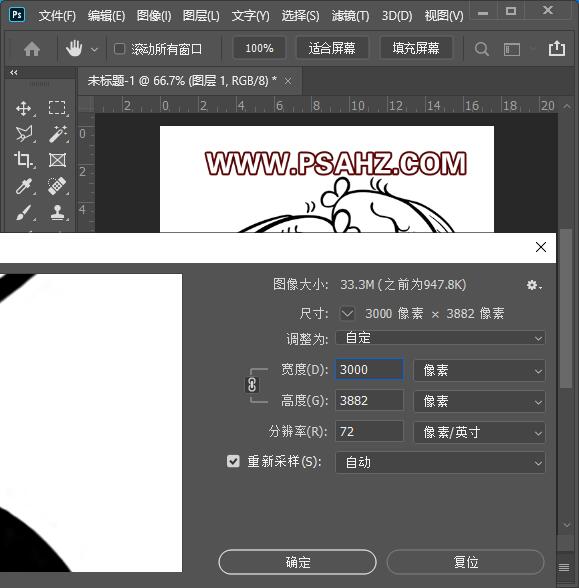The height and width of the screenshot is (588, 579).
Task: Select the Frame tool
Action: click(x=57, y=160)
